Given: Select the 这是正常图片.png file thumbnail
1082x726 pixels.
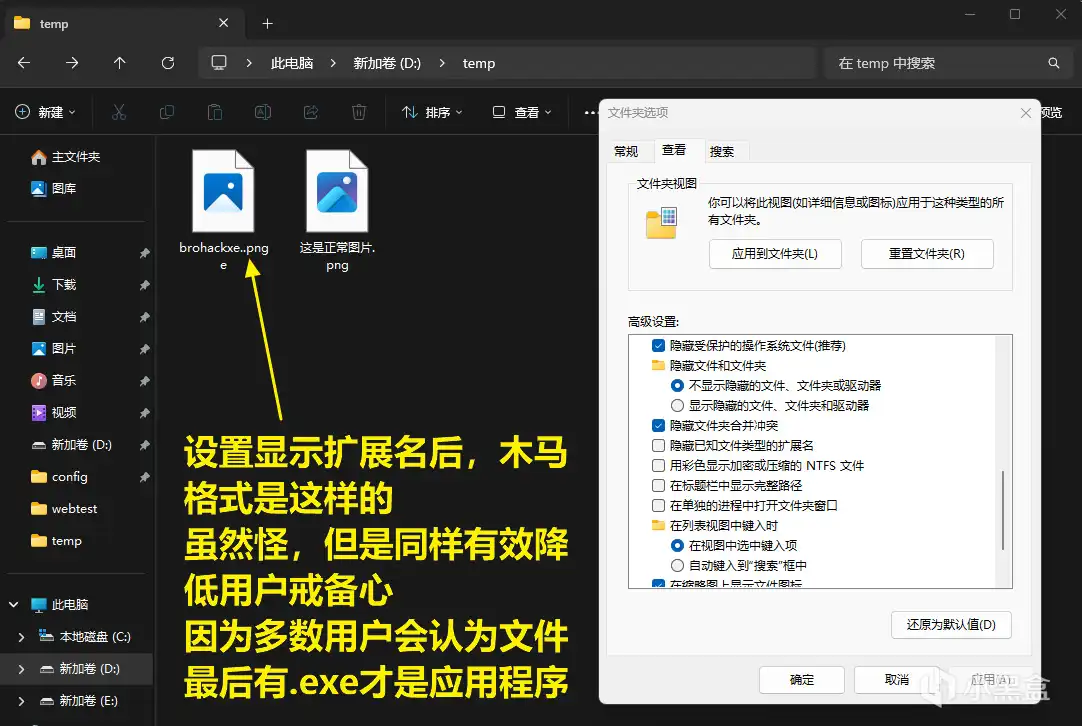Looking at the screenshot, I should pos(337,190).
